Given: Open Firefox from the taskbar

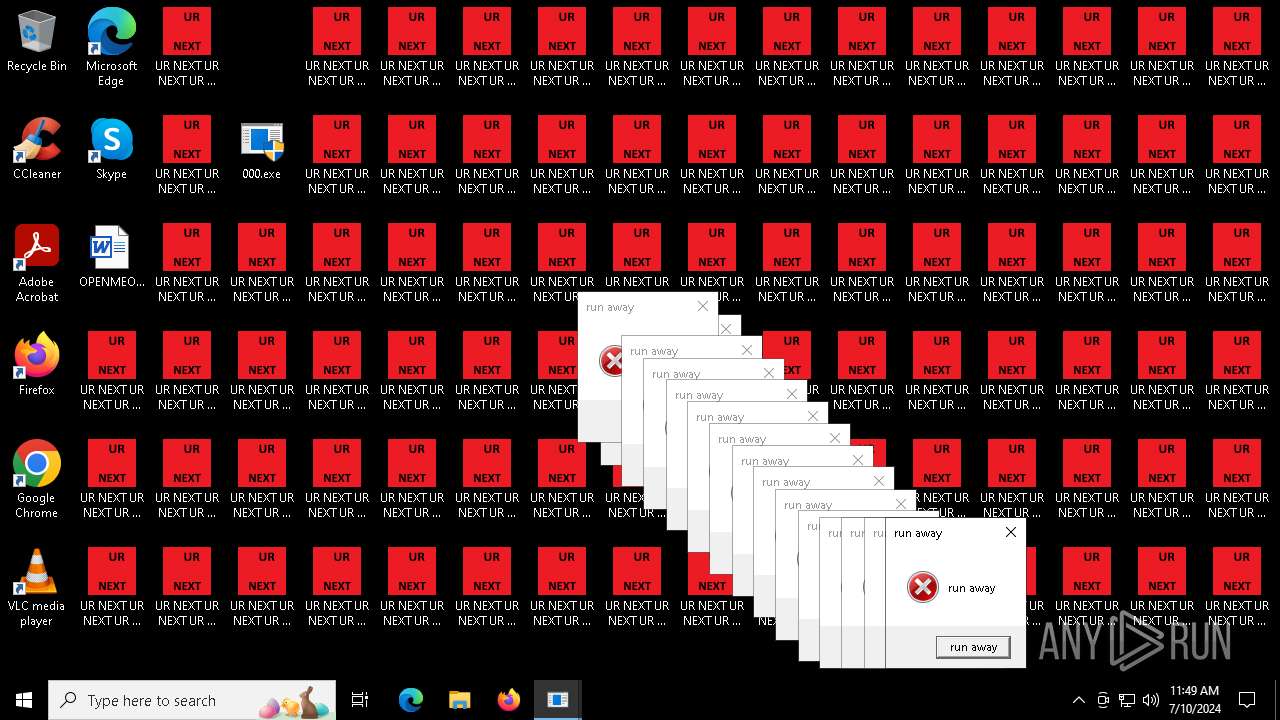Looking at the screenshot, I should (x=508, y=700).
